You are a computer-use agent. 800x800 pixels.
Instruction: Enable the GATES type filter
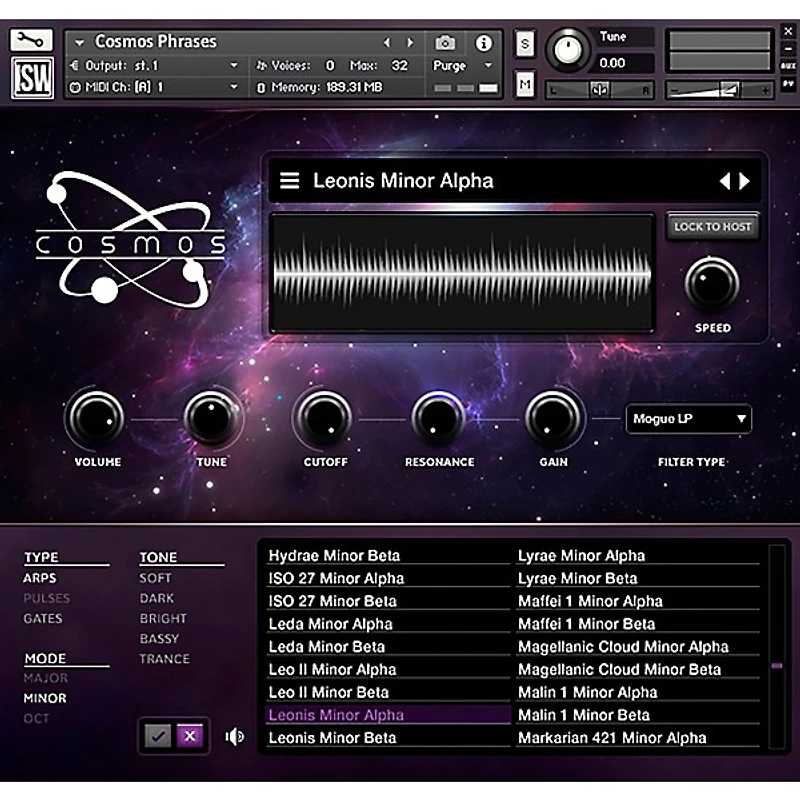pyautogui.click(x=43, y=618)
